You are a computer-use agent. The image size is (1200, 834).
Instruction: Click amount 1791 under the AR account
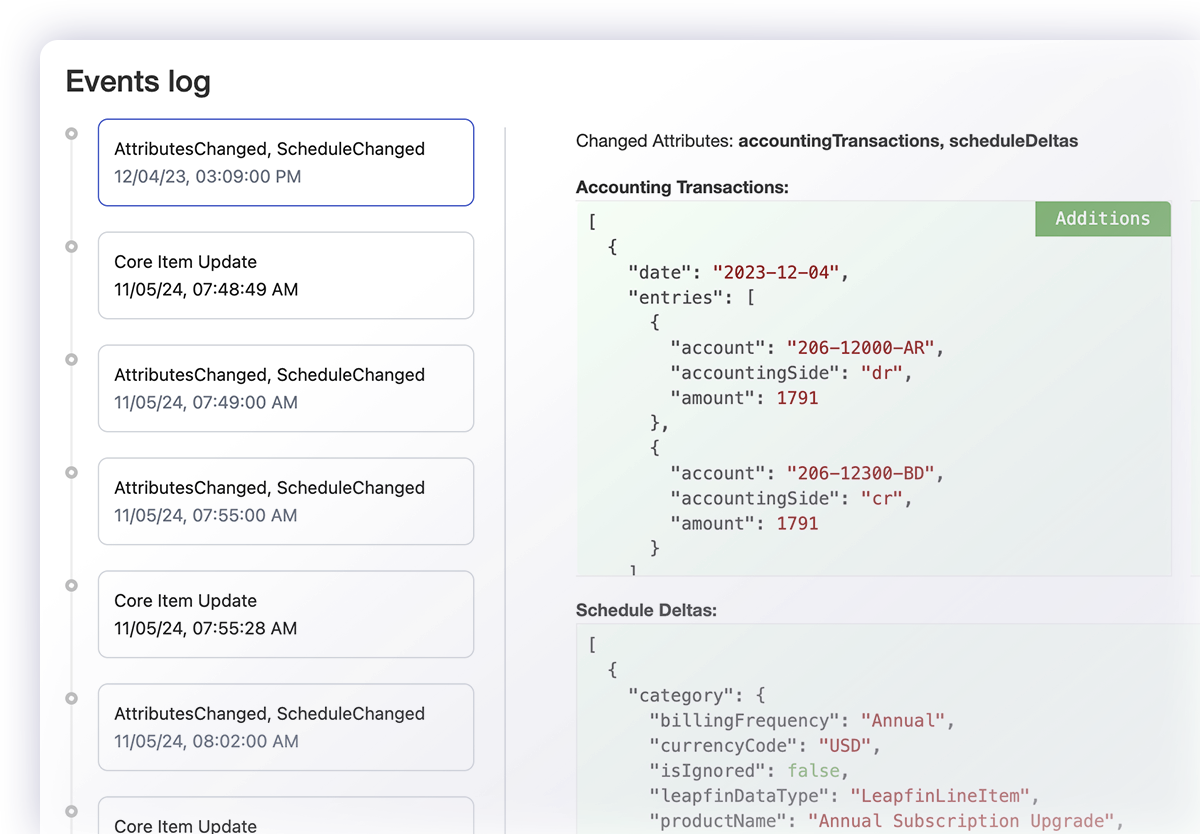point(797,398)
